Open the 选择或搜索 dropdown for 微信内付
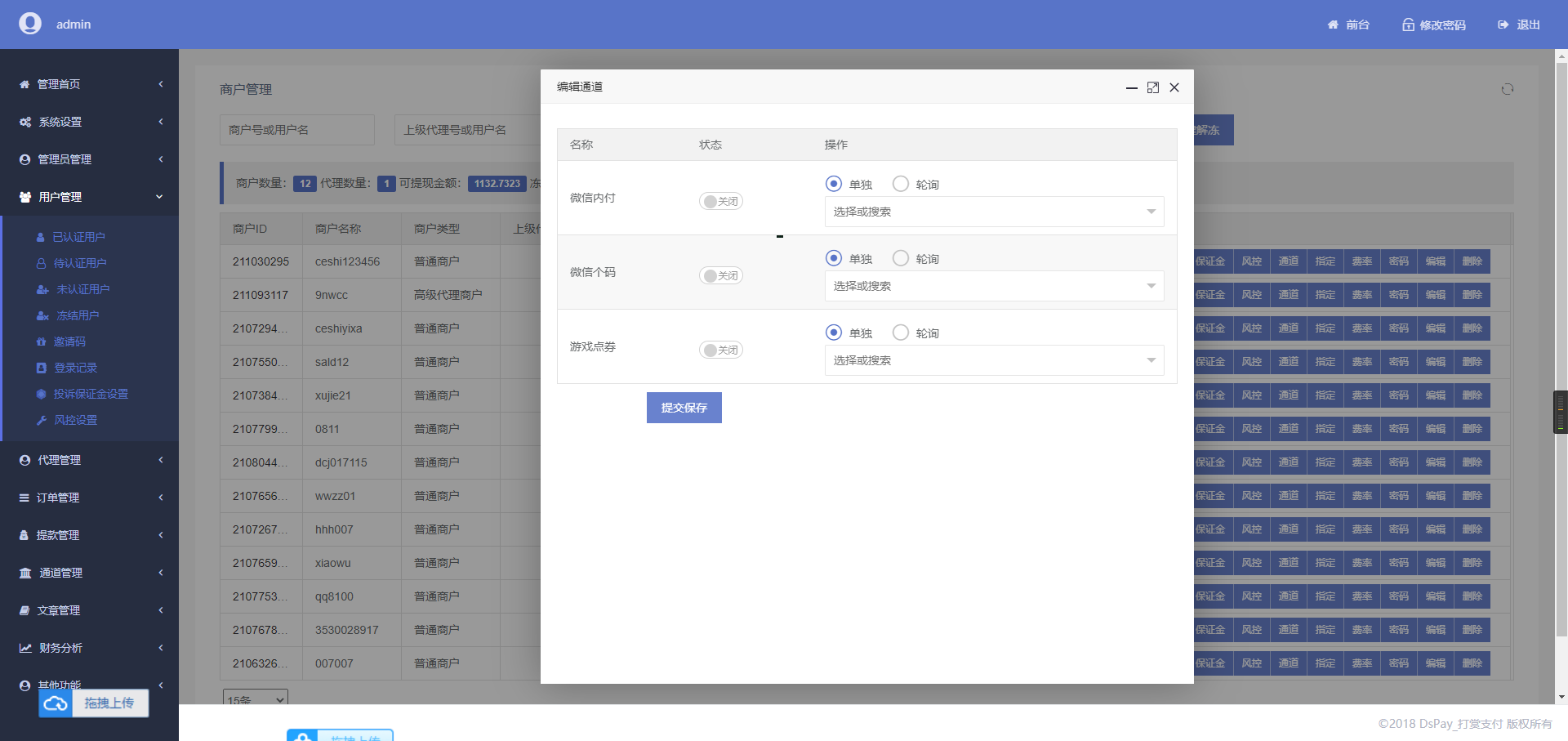 993,212
